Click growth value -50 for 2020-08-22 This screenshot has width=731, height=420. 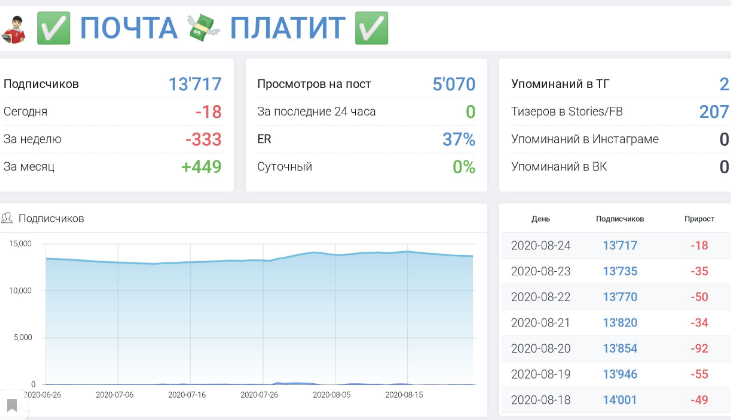point(699,297)
